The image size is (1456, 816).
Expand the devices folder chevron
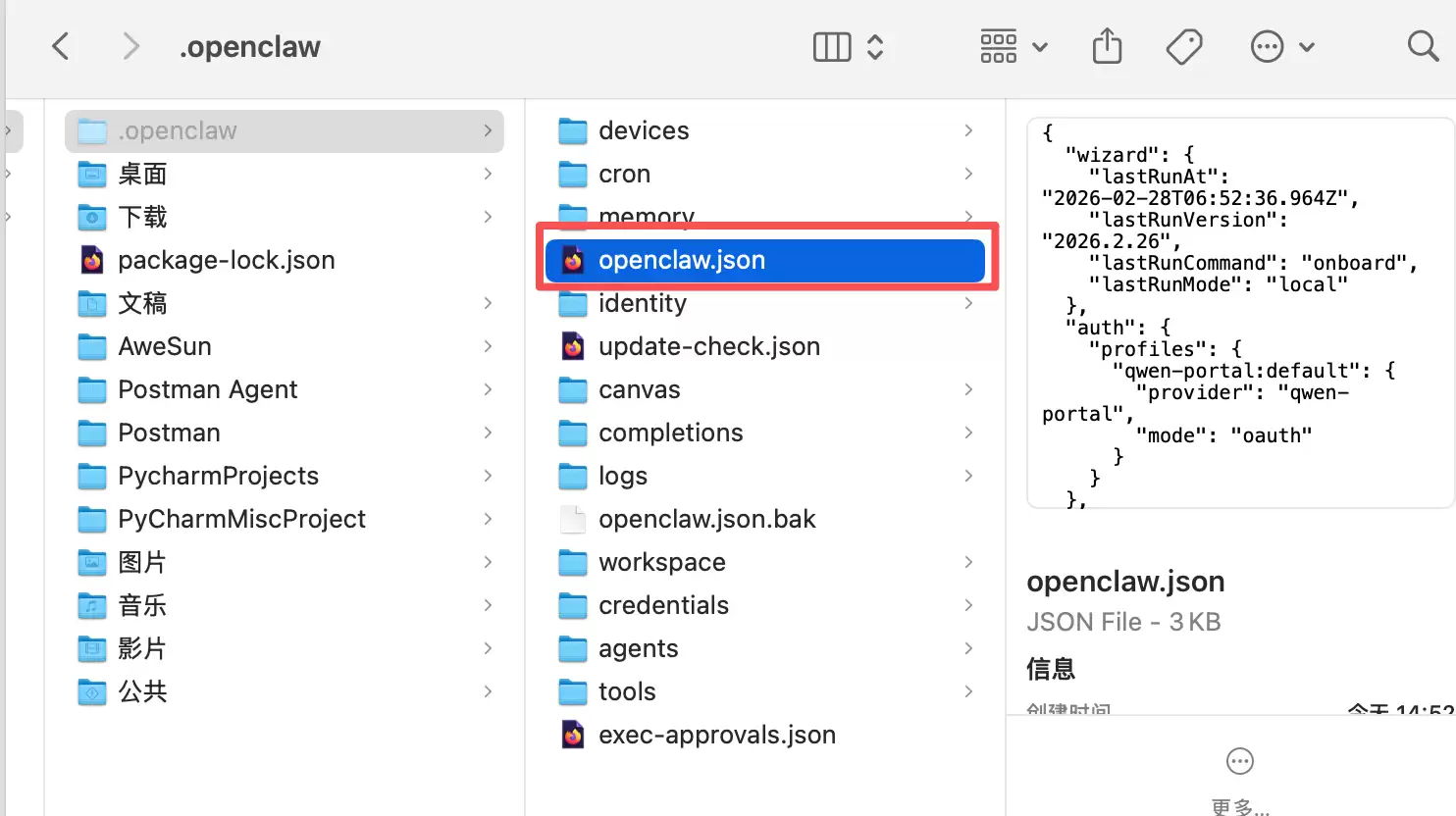[968, 130]
